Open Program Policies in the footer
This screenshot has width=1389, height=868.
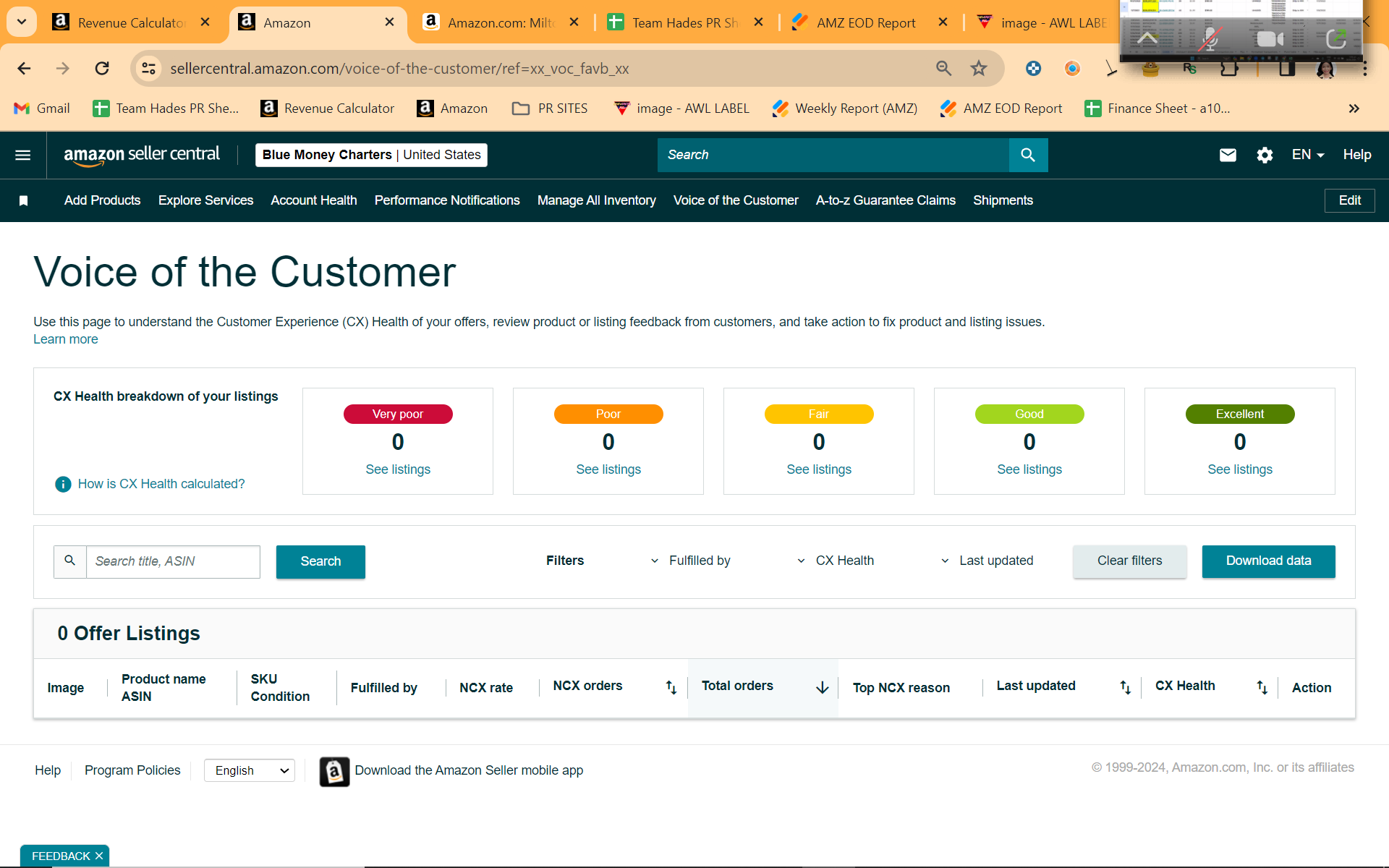pos(132,771)
